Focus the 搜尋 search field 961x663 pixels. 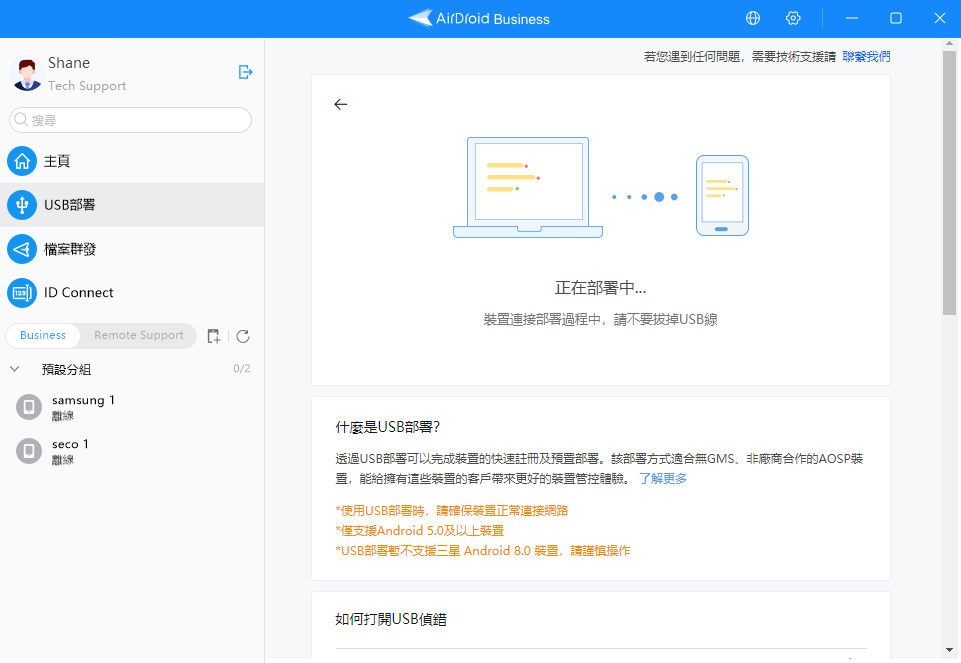131,120
